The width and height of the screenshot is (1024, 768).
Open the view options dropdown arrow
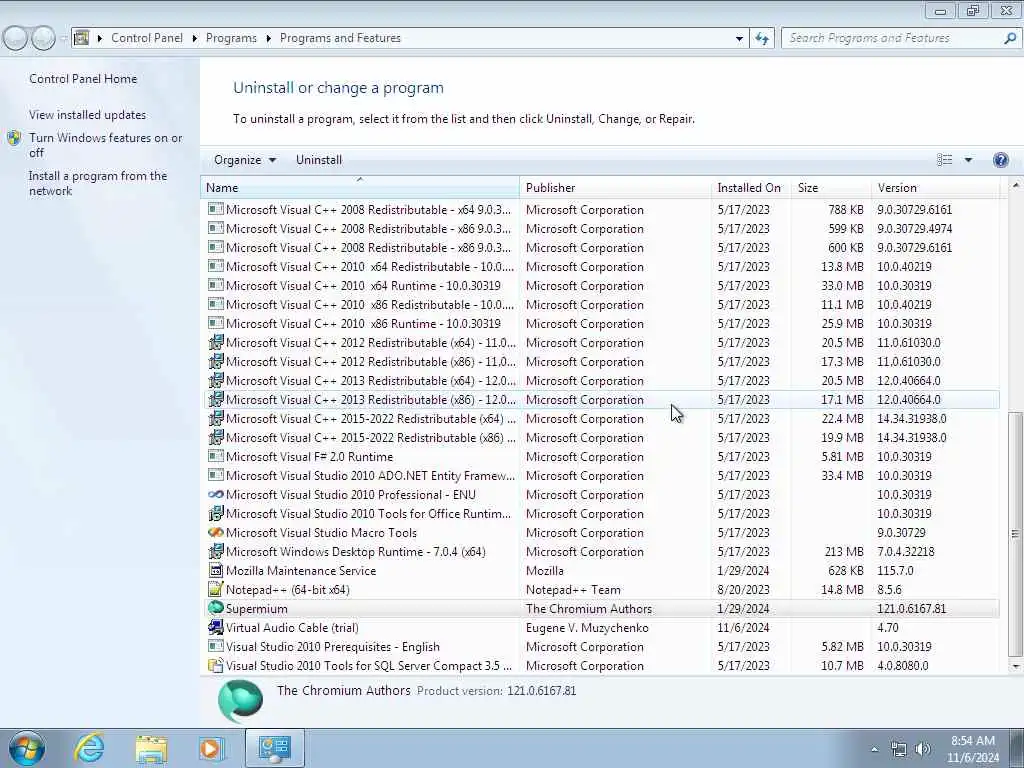pyautogui.click(x=968, y=160)
